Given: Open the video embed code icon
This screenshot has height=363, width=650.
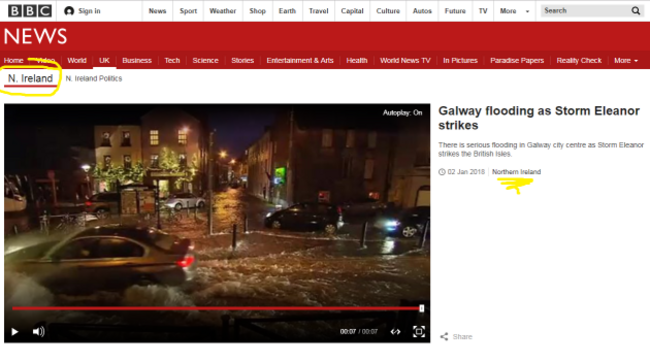Looking at the screenshot, I should pyautogui.click(x=395, y=332).
